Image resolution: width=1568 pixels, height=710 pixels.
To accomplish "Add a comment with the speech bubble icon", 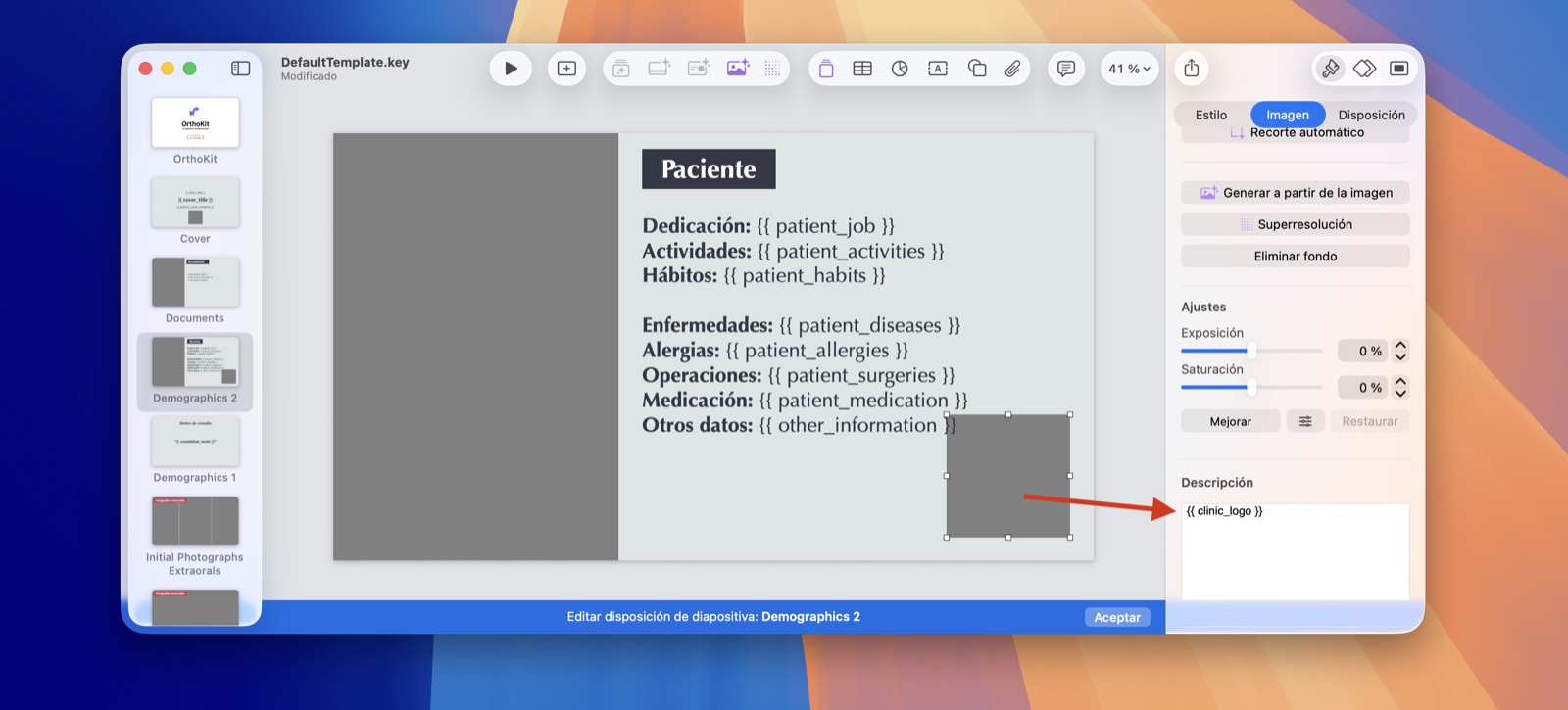I will click(1066, 69).
